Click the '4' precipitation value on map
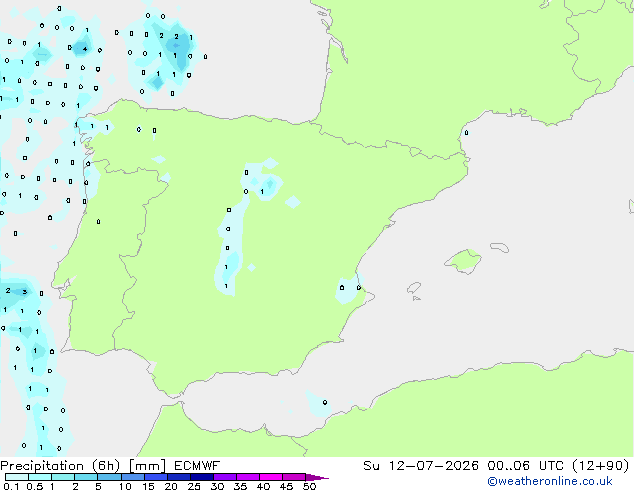634x490 pixels. coord(85,49)
